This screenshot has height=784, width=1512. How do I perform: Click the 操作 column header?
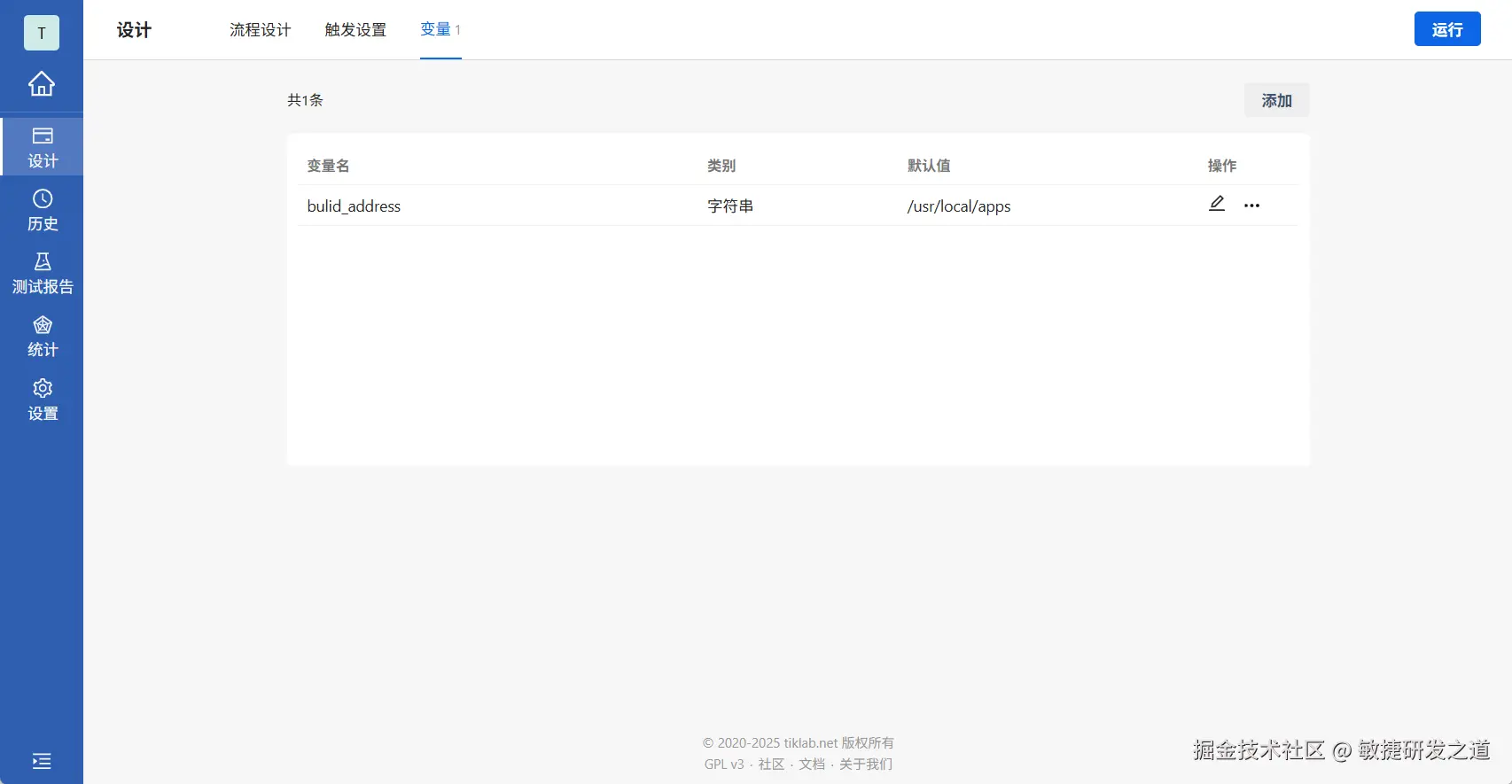point(1222,166)
